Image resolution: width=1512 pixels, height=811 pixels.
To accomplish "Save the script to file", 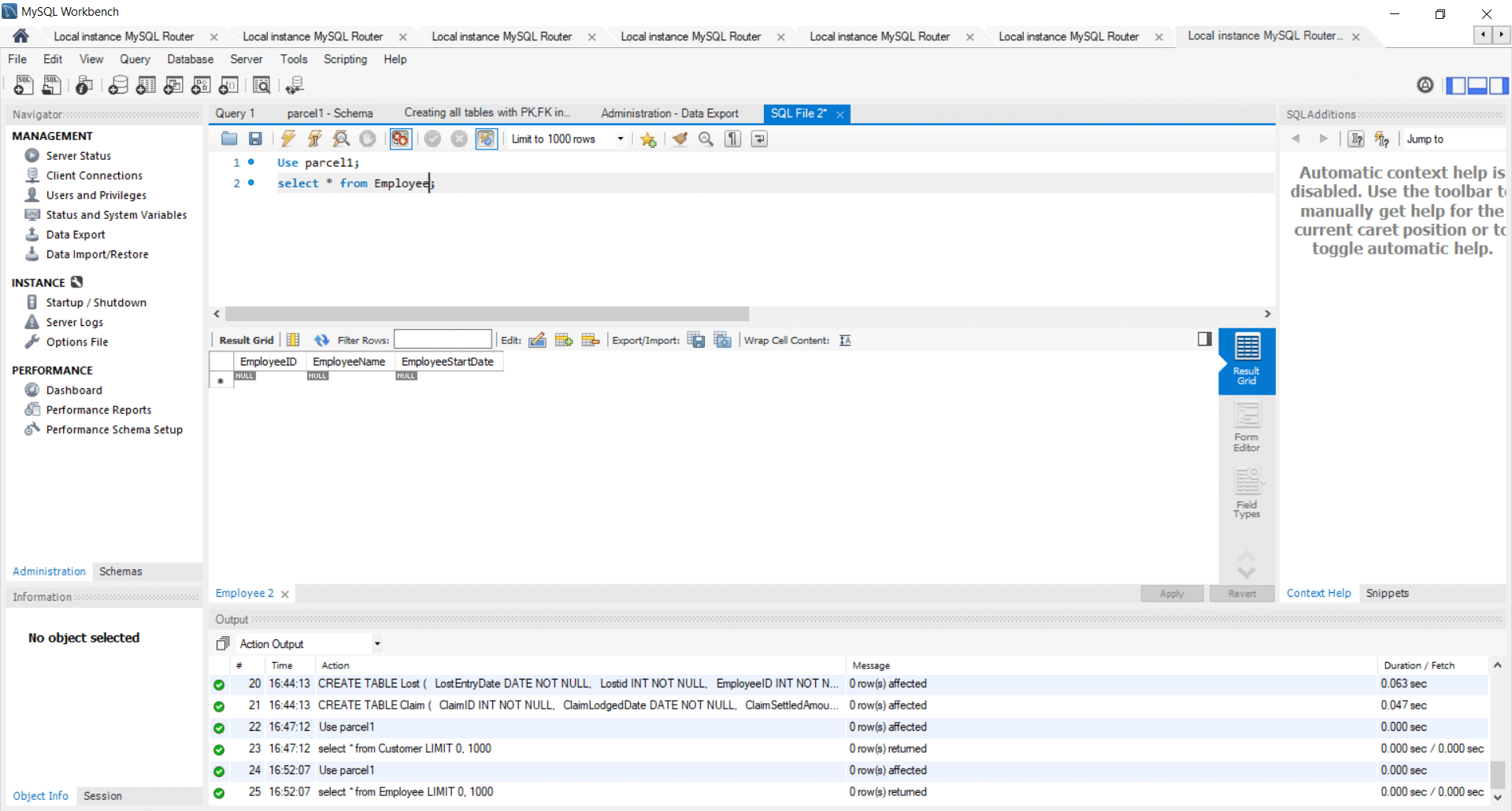I will 255,139.
